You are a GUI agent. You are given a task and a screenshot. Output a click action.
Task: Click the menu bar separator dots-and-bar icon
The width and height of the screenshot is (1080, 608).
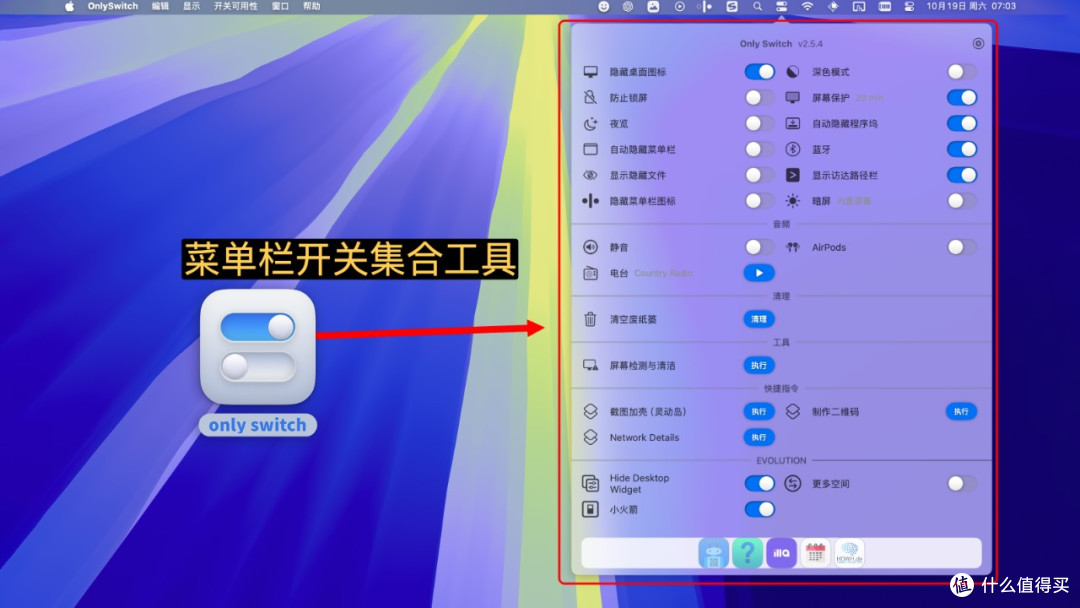pos(704,6)
